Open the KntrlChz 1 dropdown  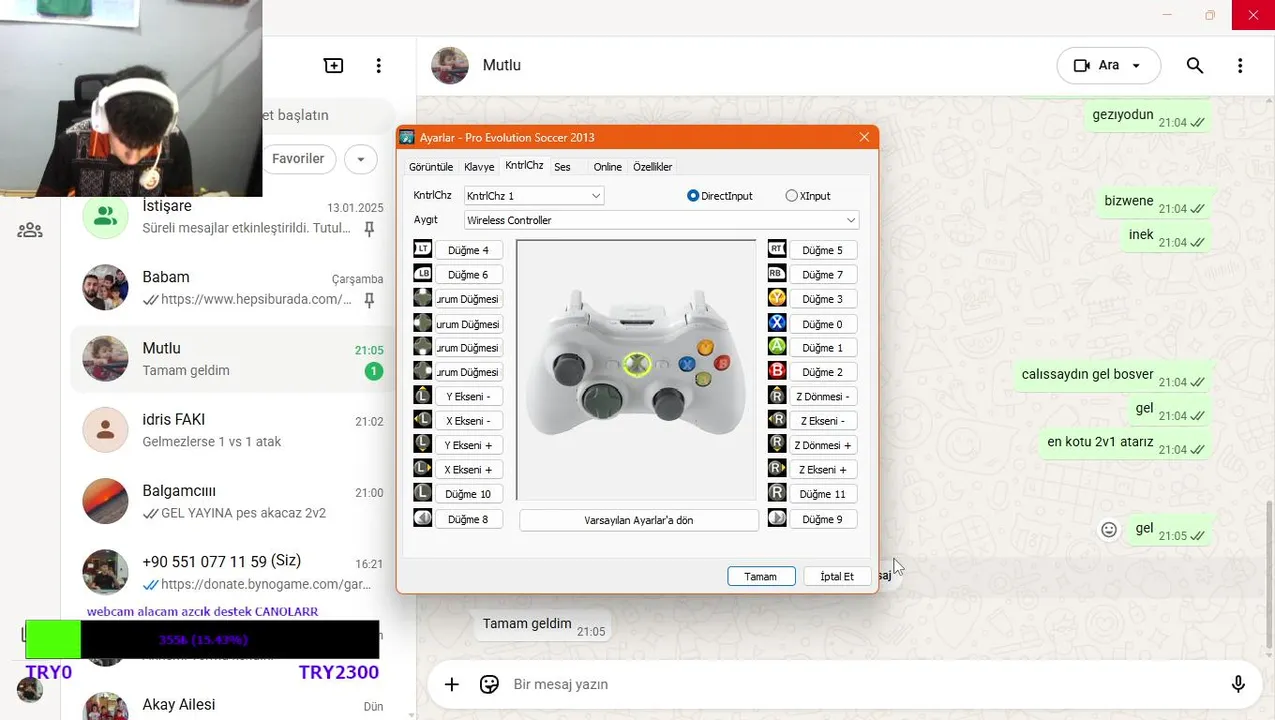[534, 196]
